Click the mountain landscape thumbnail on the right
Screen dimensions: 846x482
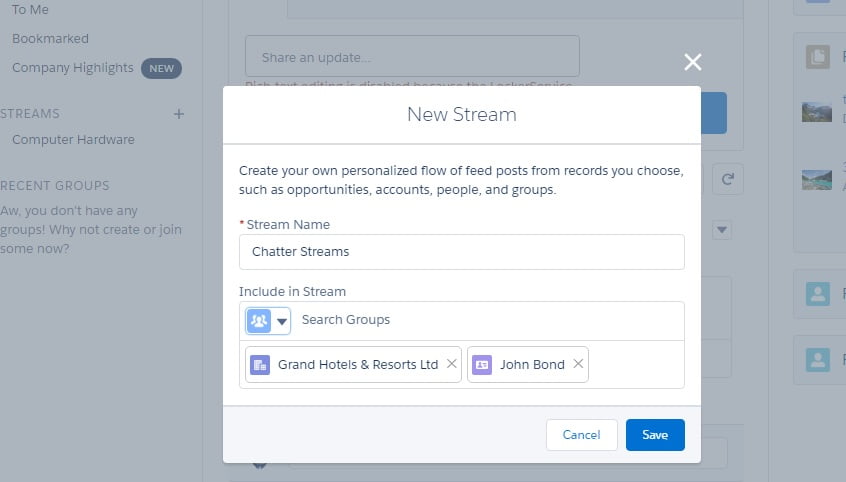[817, 112]
